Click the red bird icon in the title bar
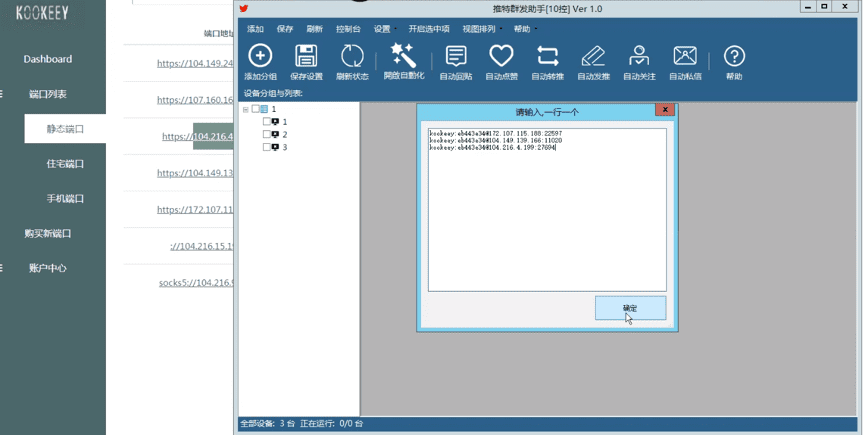The image size is (866, 435). tap(244, 8)
